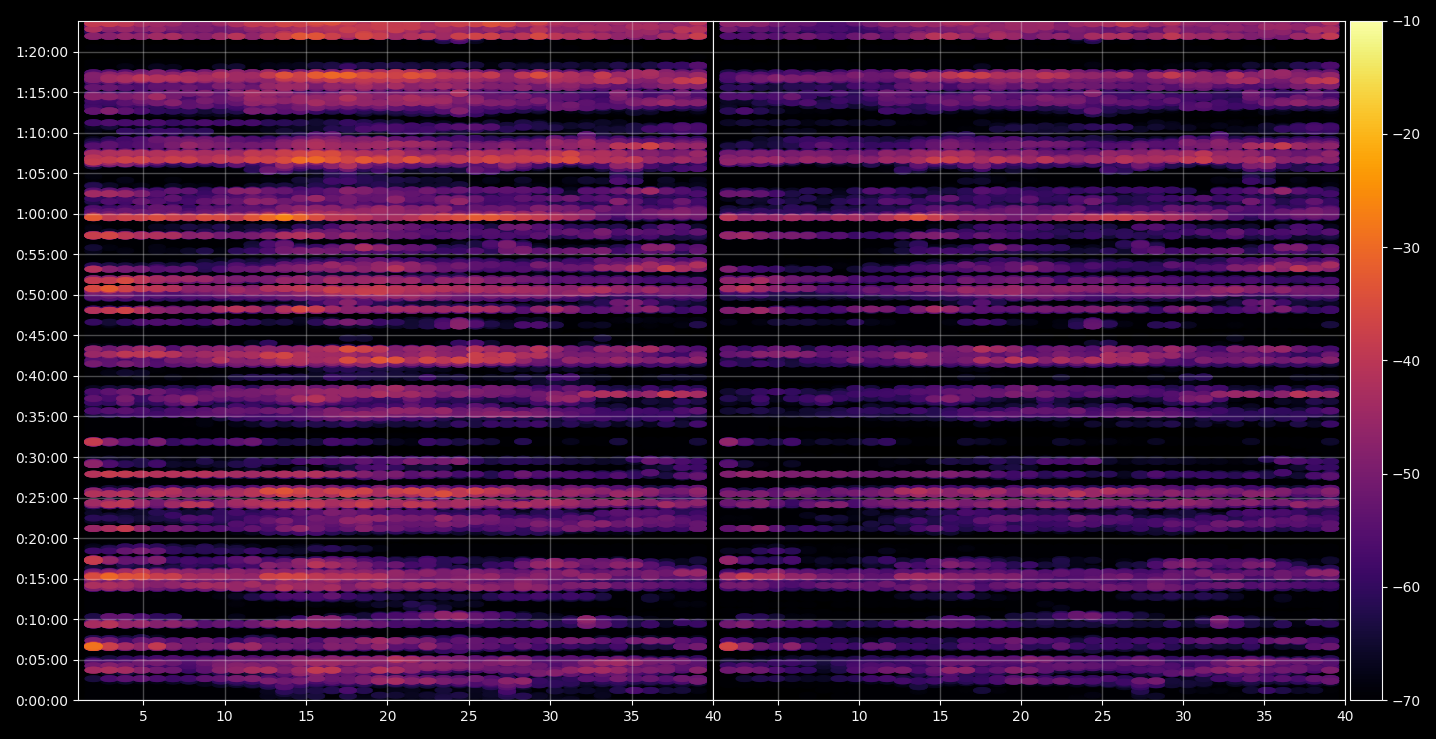Screen dimensions: 1436x739
Task: Click x-axis label 5 under right panel
Action: [777, 717]
